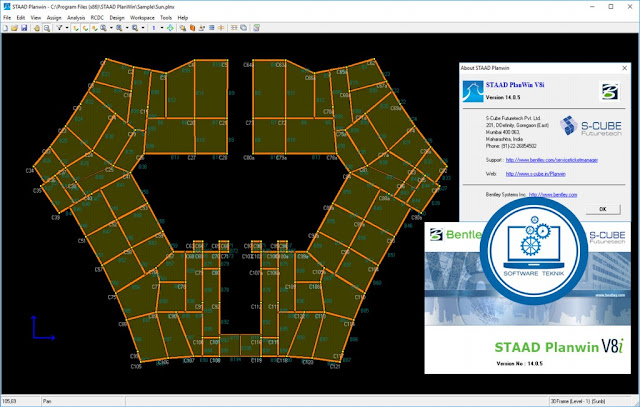Open the Analysis menu

76,18
